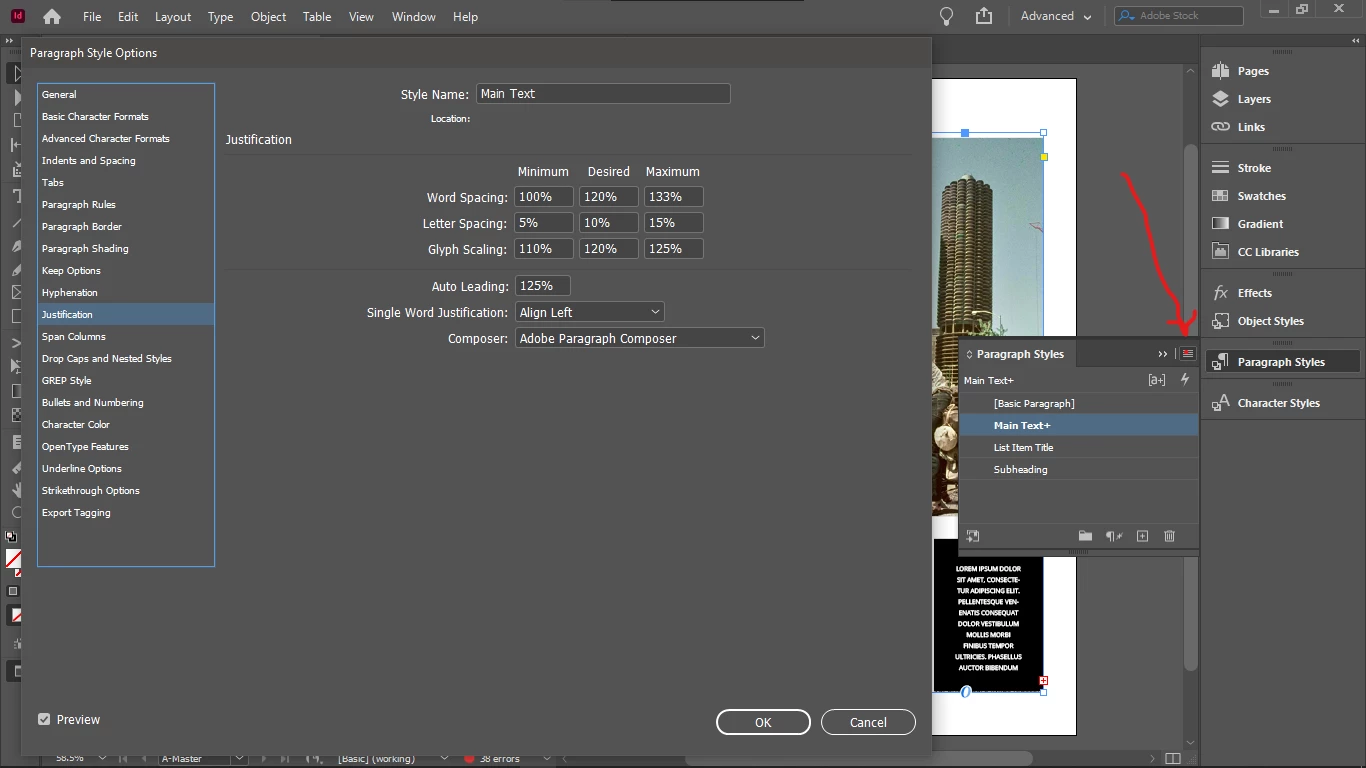Select Subheading paragraph style

pyautogui.click(x=1078, y=469)
